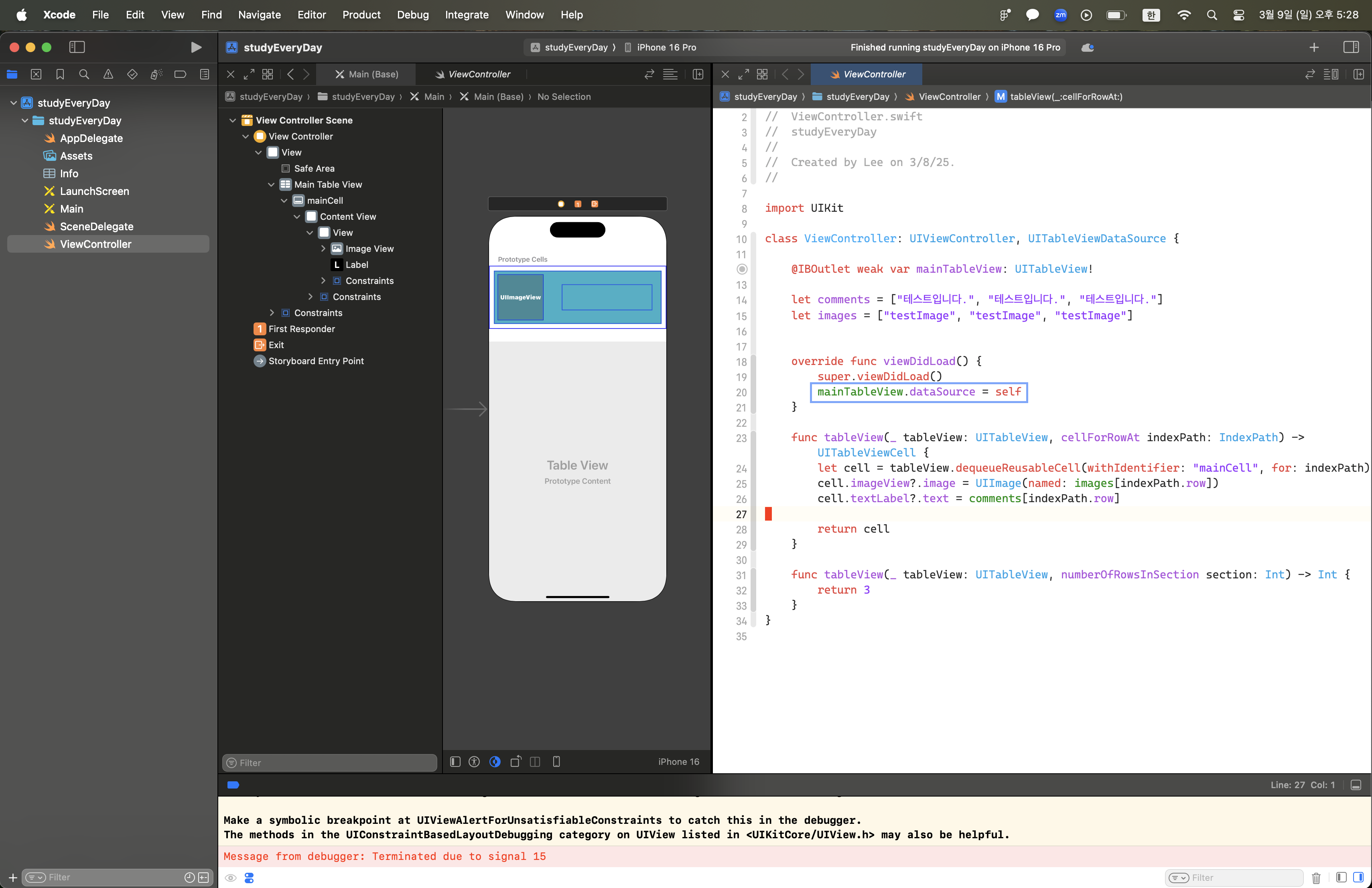The height and width of the screenshot is (888, 1372).
Task: Select iPhone 16 Pro run destination
Action: (x=666, y=47)
